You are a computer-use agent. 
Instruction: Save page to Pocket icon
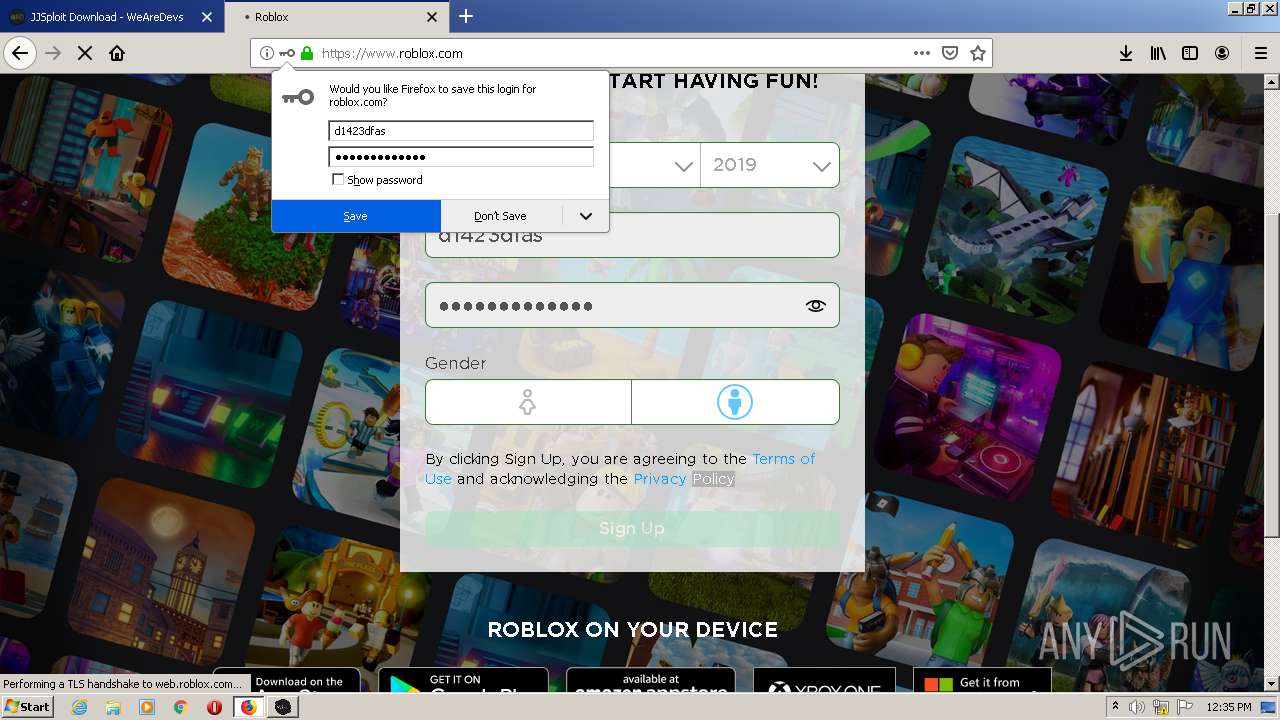950,53
